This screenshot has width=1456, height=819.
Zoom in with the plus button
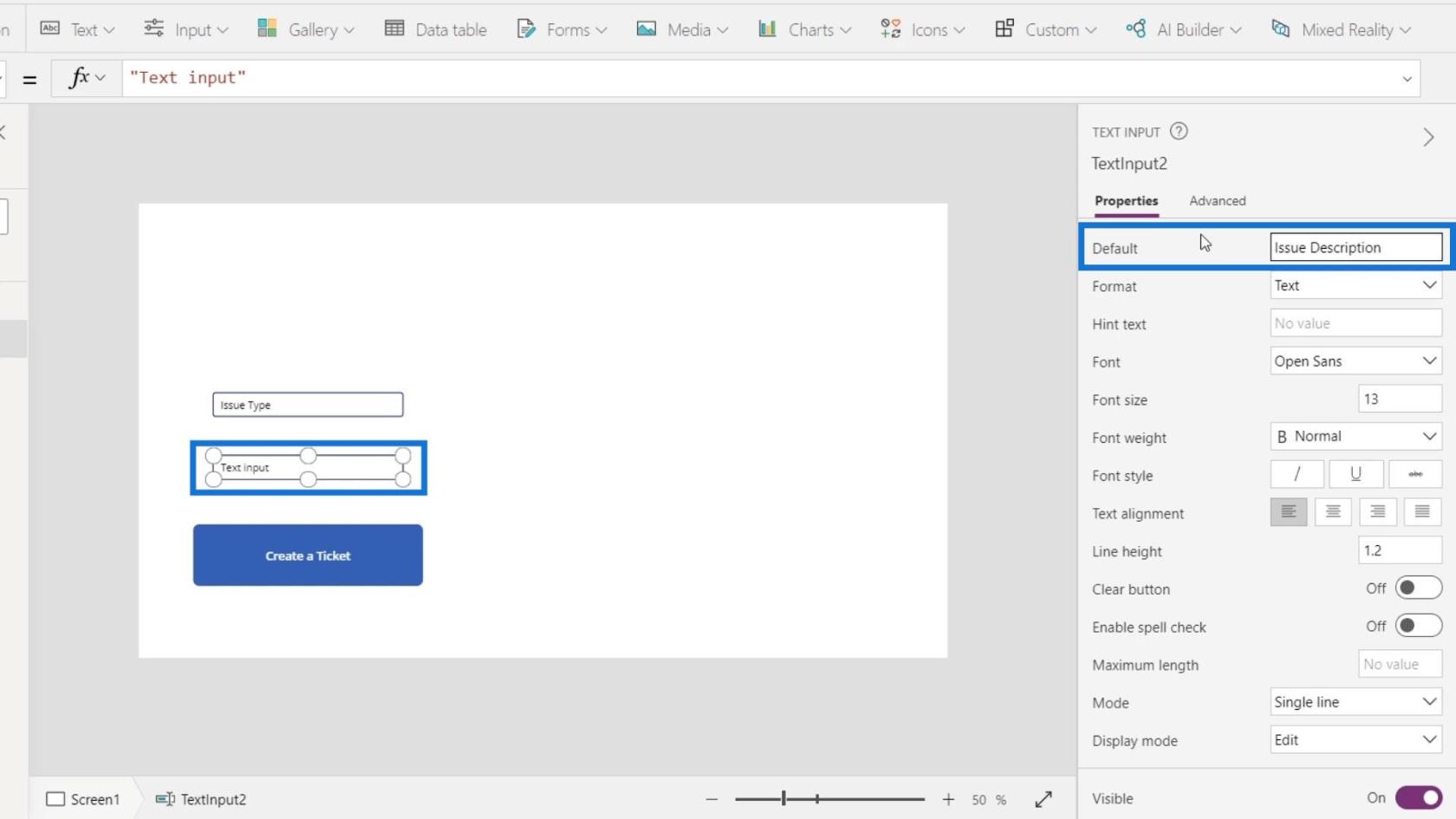(948, 799)
